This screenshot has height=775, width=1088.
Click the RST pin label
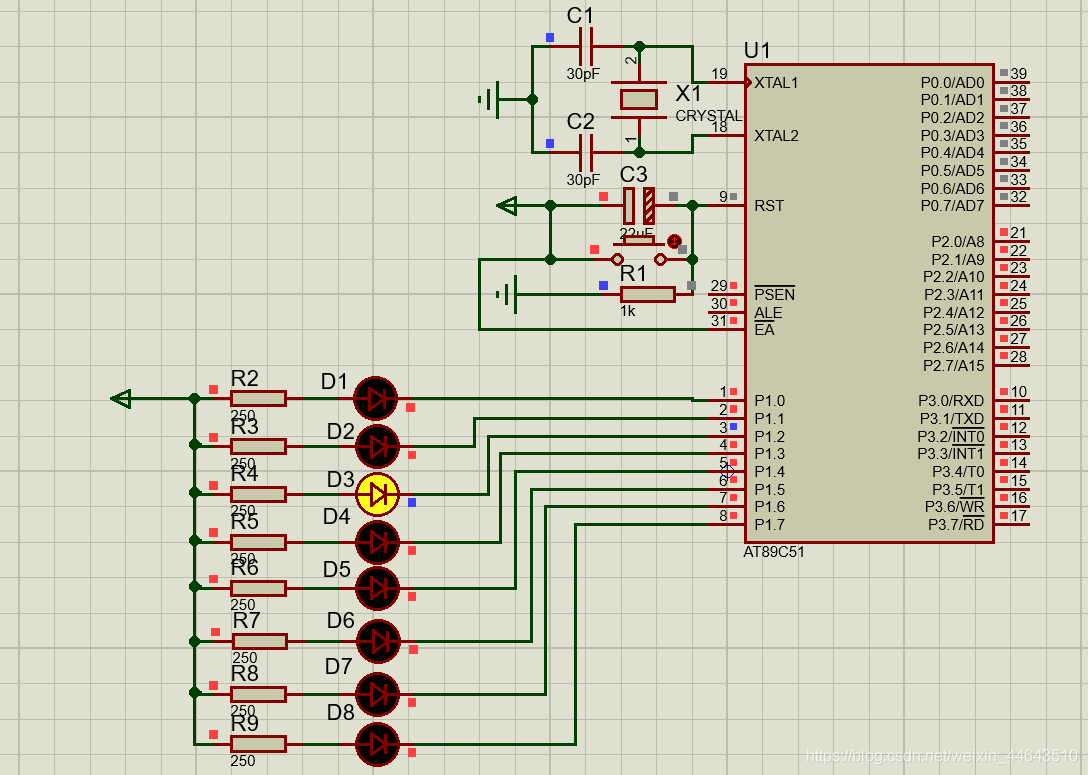(x=769, y=206)
